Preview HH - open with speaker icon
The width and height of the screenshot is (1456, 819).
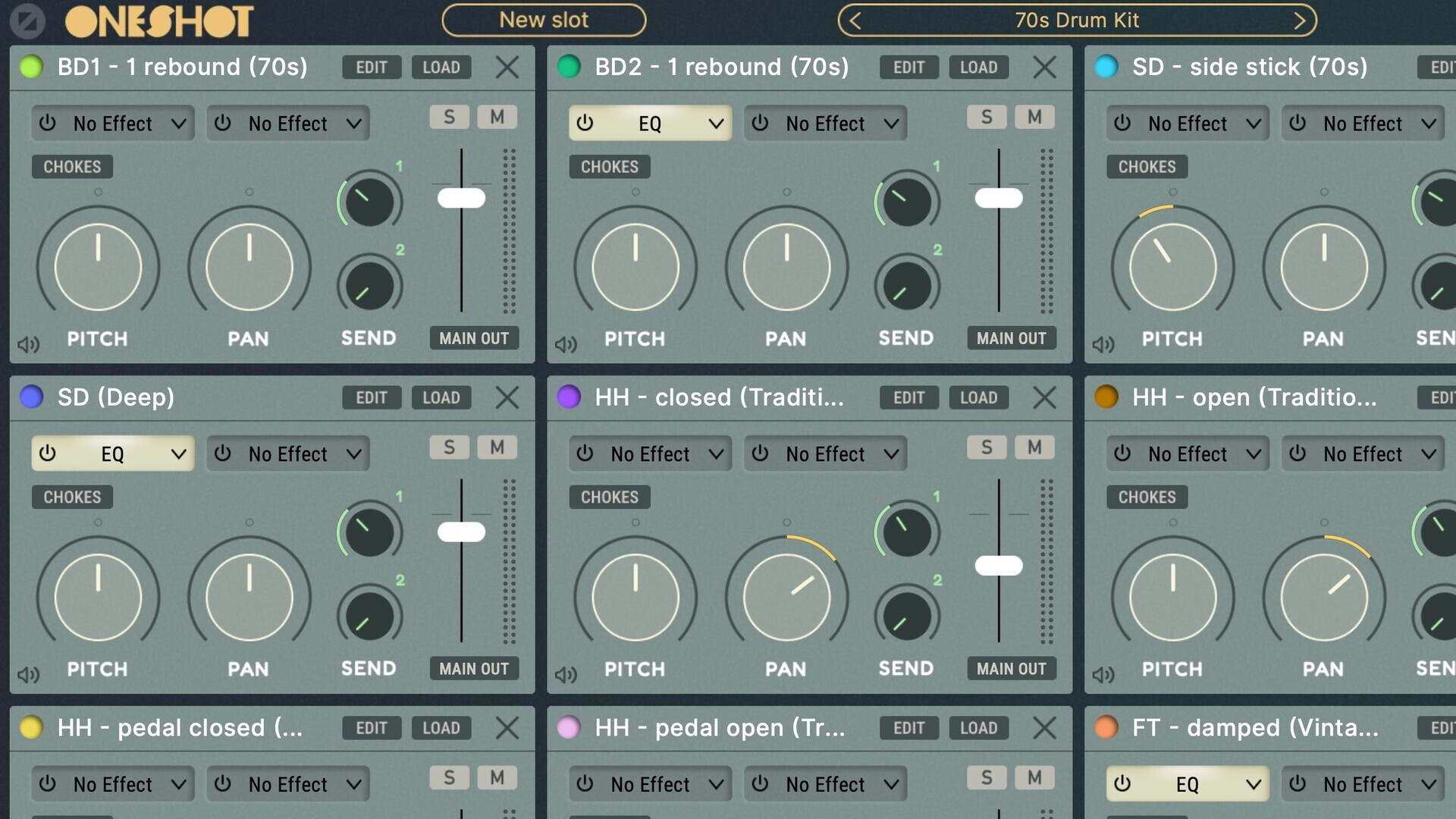[1103, 675]
